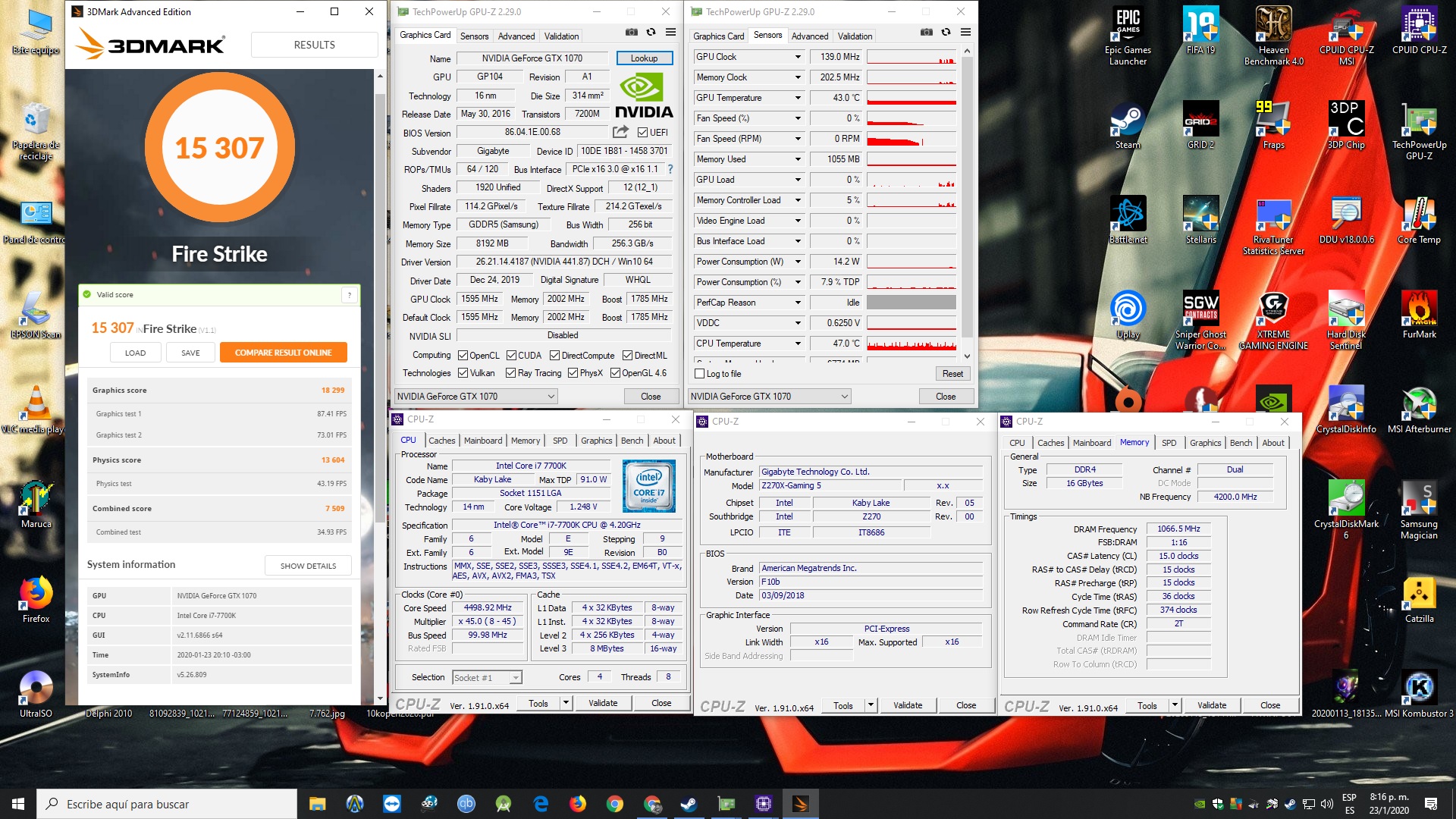Click the camera icon in GPU-Z Sensors window
The width and height of the screenshot is (1456, 819).
click(926, 33)
